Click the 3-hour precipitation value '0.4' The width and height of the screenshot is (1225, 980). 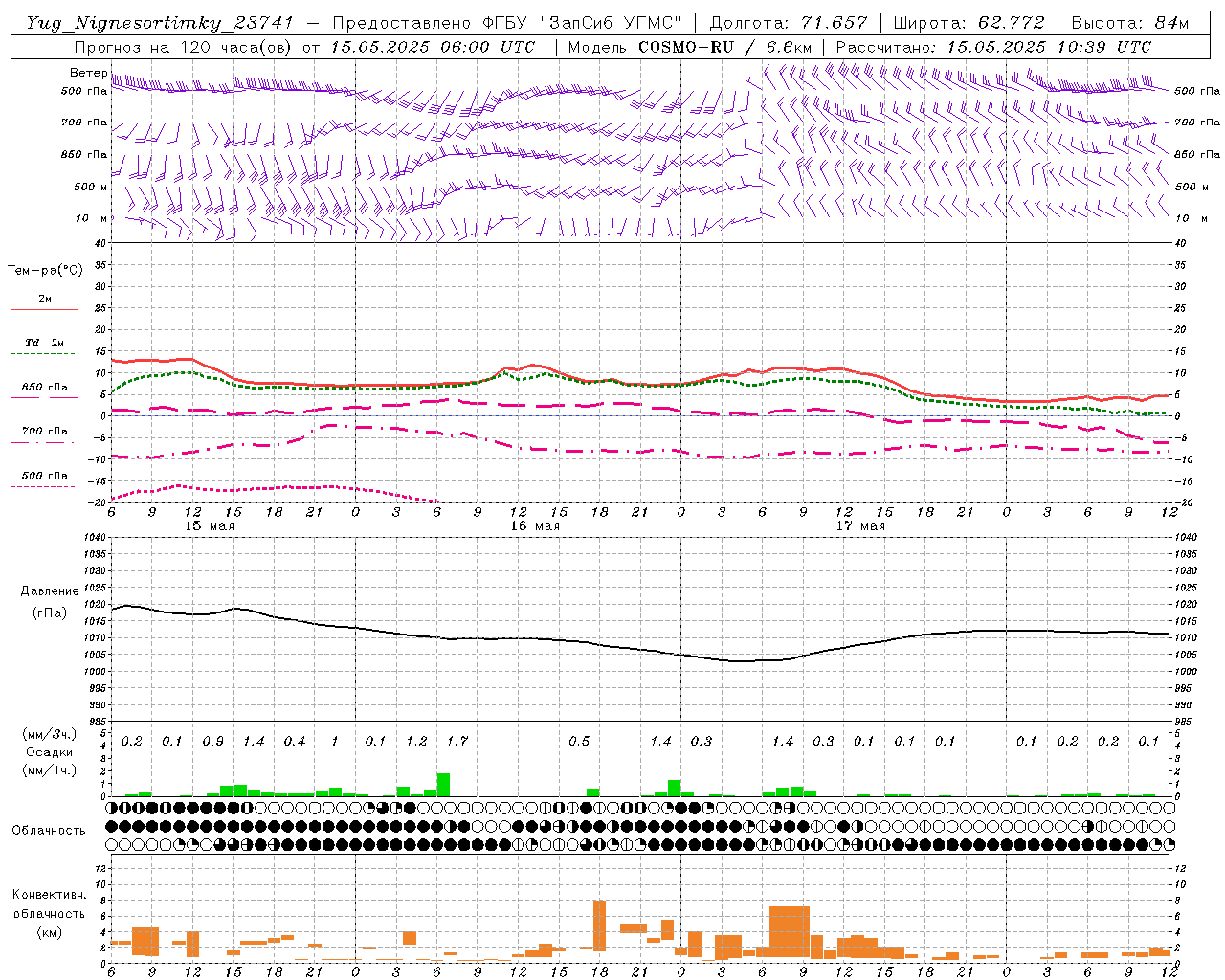[294, 742]
